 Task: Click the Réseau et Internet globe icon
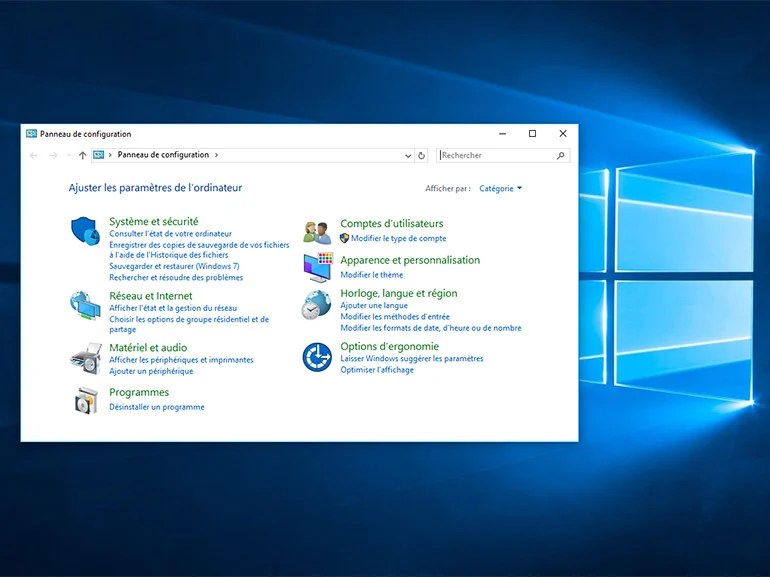(x=85, y=305)
